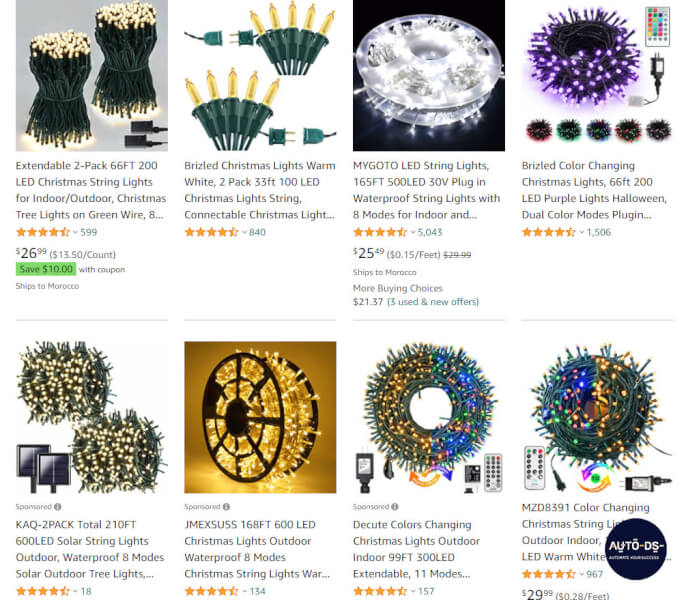Open the Extendable 2-Pack 66FT lights title

(91, 190)
